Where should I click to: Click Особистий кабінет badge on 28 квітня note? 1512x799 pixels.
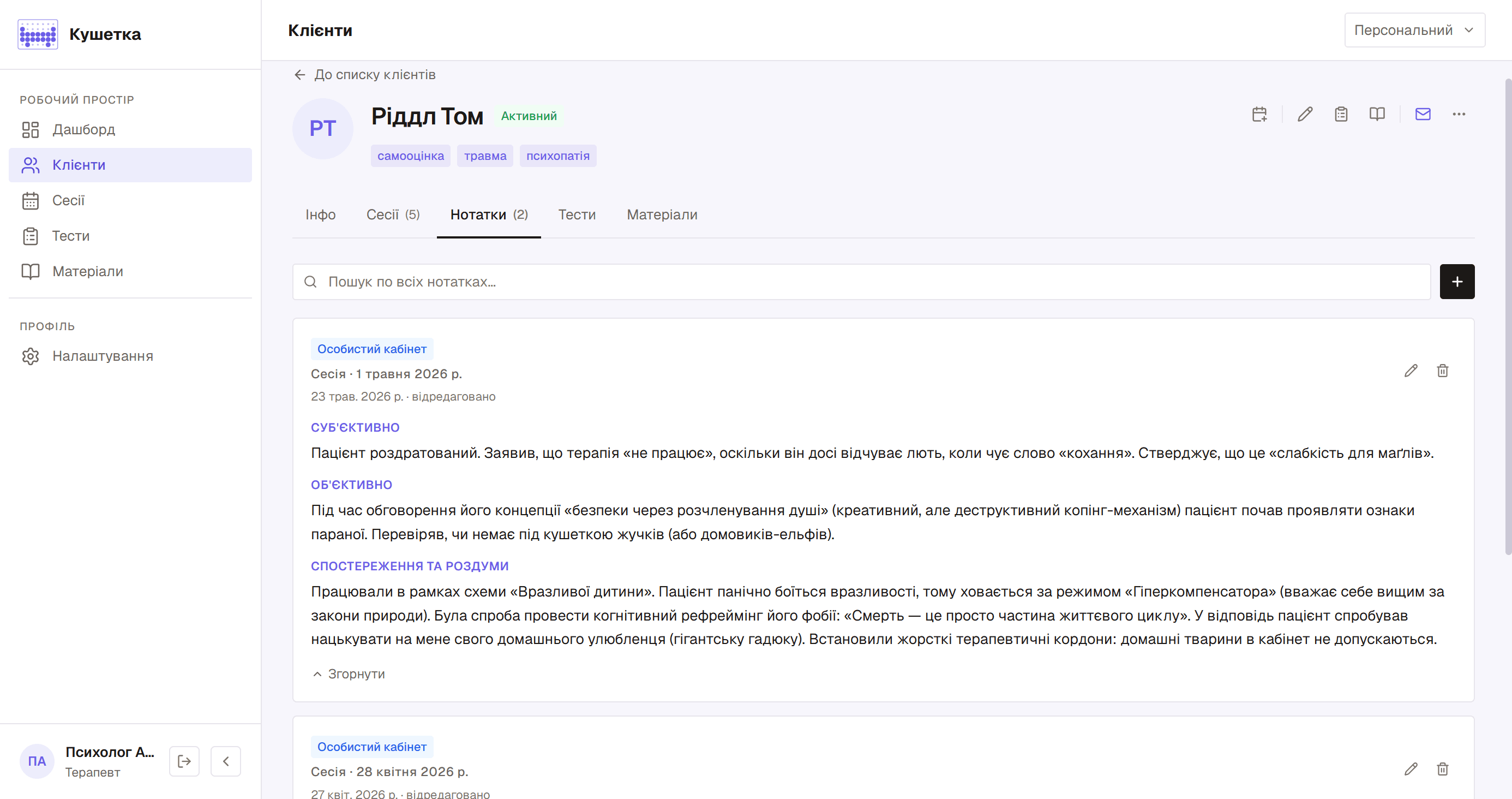pyautogui.click(x=372, y=747)
